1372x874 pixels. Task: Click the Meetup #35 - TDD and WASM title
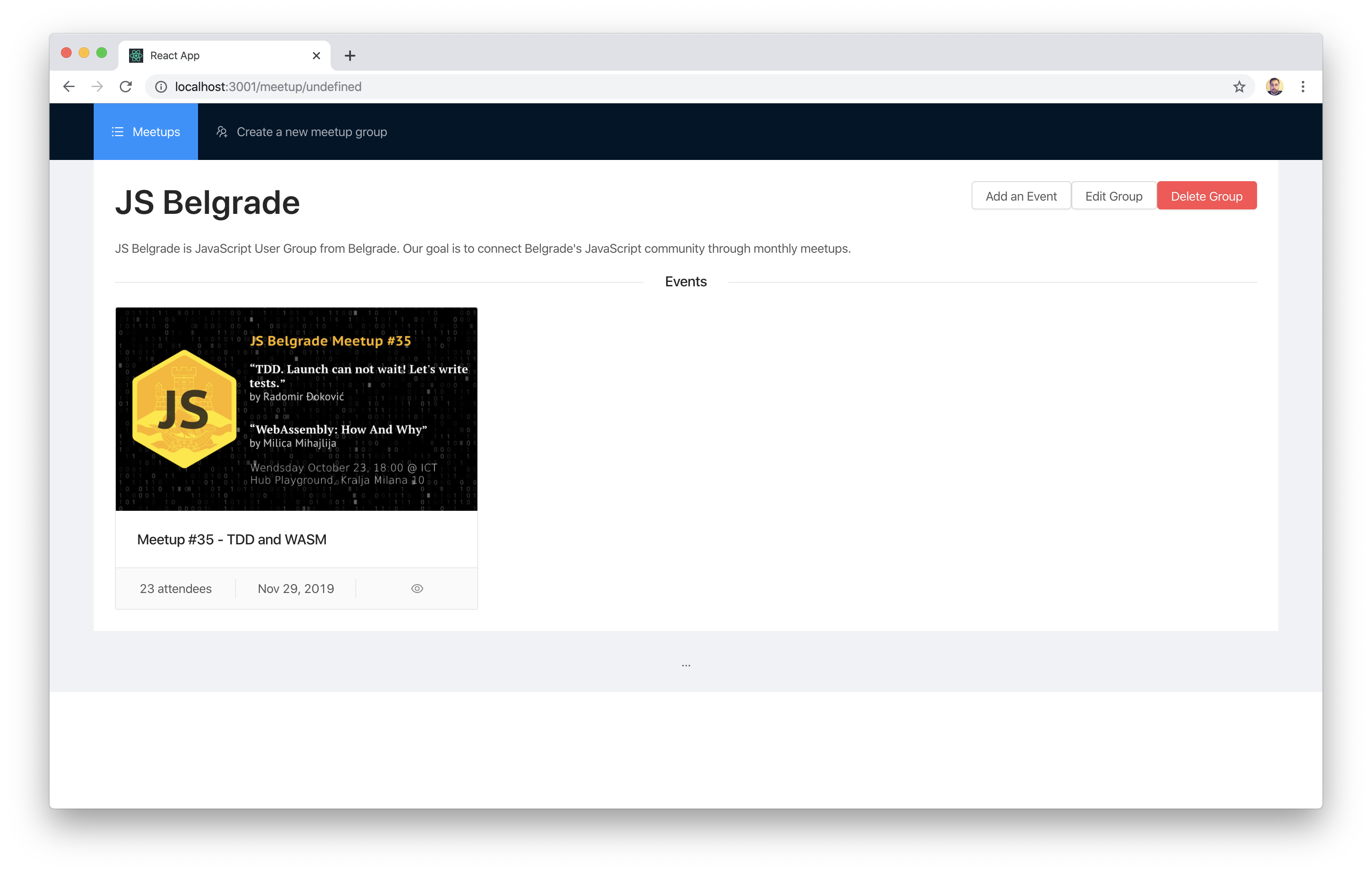pyautogui.click(x=232, y=540)
